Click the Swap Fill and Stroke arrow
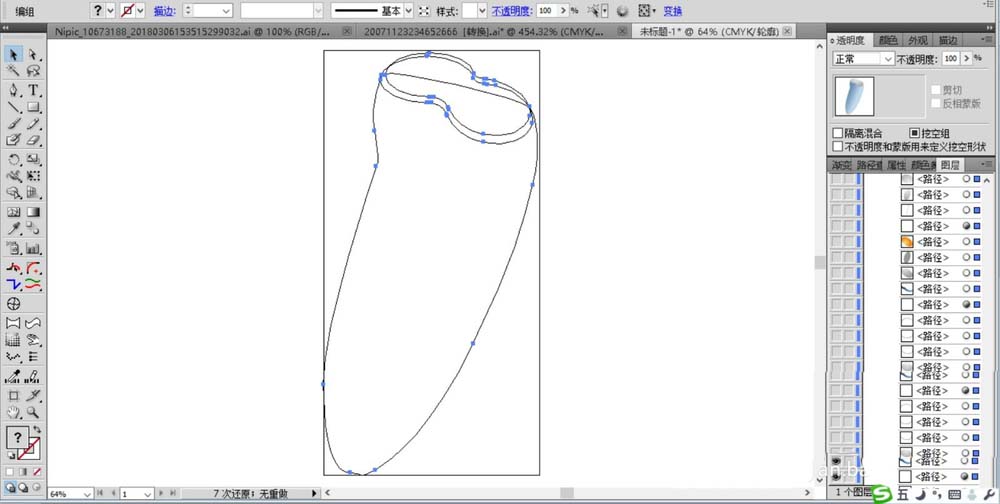Screen dimensions: 1000x504 (38, 431)
